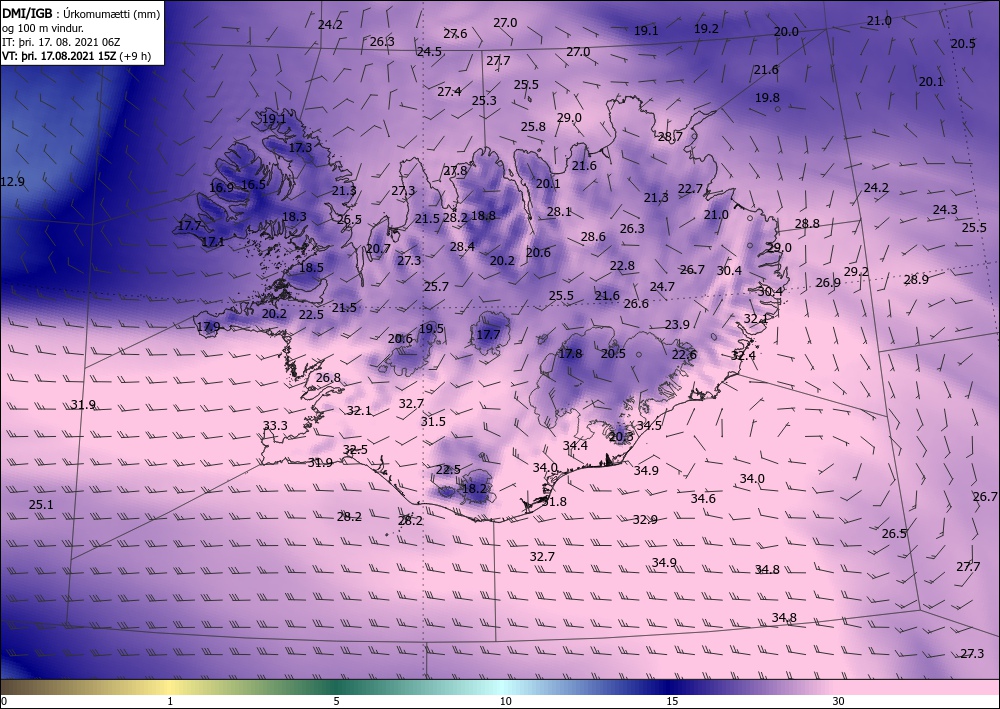Screen dimensions: 1000x709
Task: Click the 19.8 value on the map
Action: point(767,98)
